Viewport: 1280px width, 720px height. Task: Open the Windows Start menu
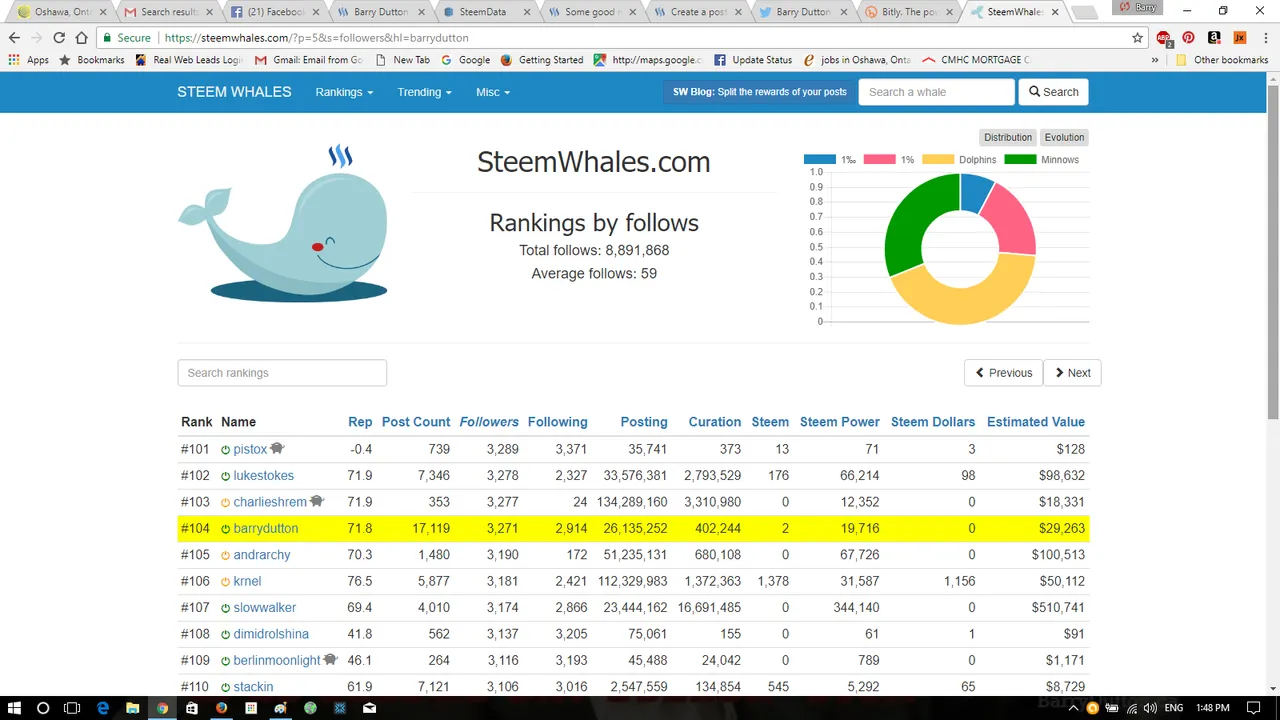pos(15,708)
